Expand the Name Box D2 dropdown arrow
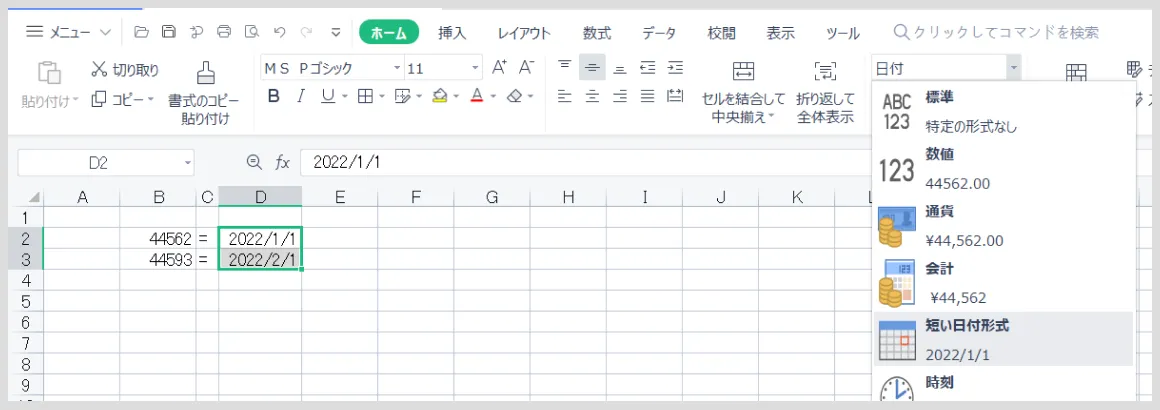The image size is (1160, 410). 188,162
